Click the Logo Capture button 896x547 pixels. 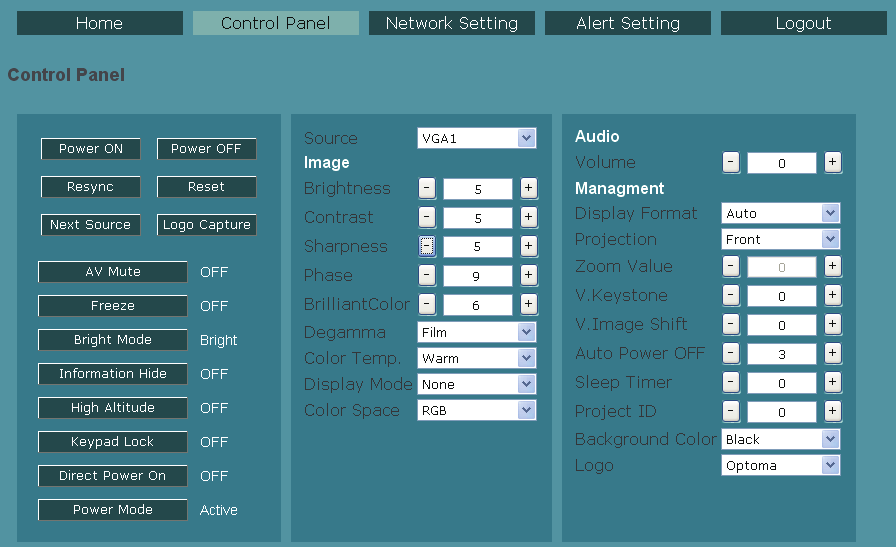(x=206, y=225)
